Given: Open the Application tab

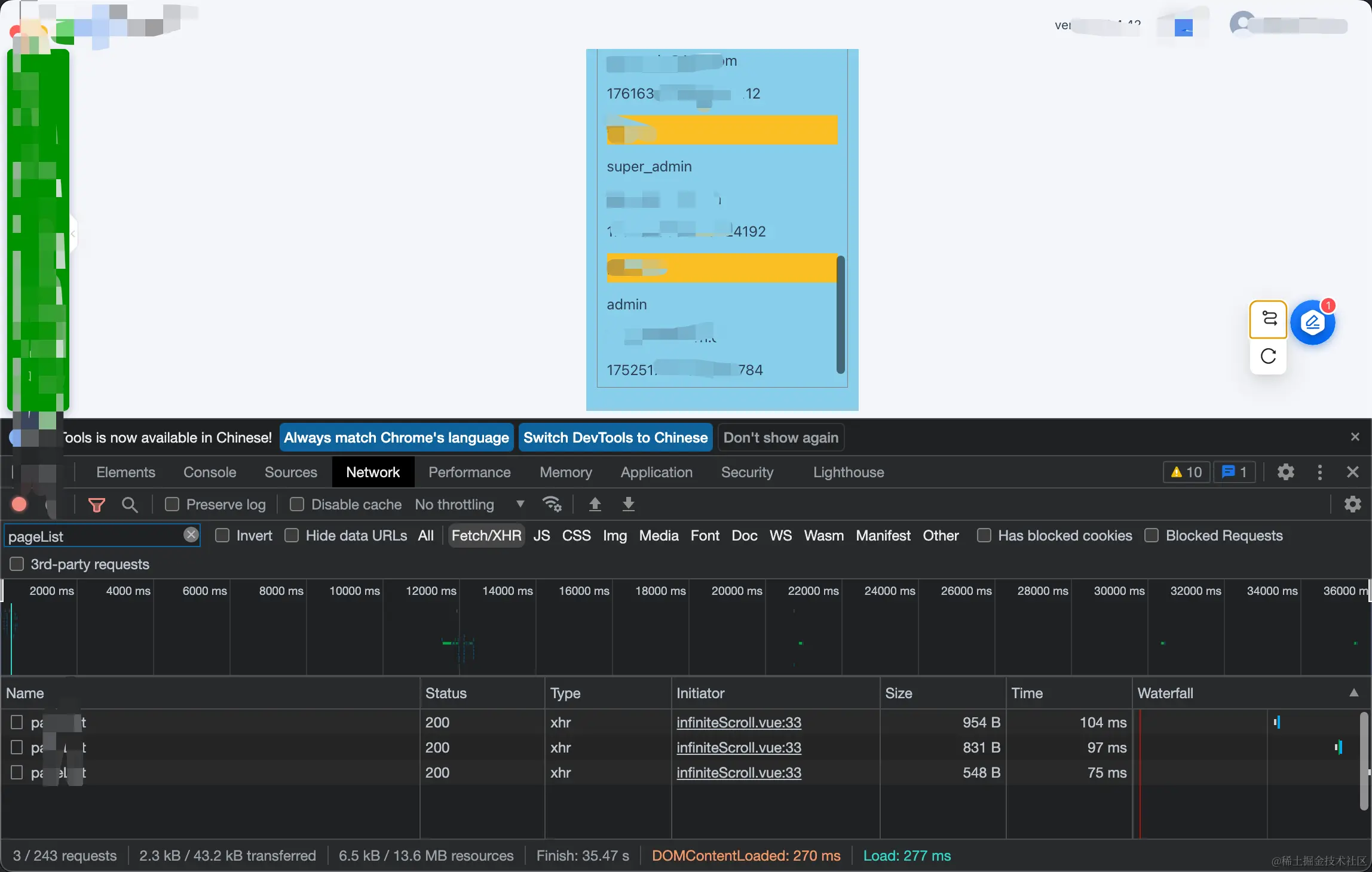Looking at the screenshot, I should (656, 472).
